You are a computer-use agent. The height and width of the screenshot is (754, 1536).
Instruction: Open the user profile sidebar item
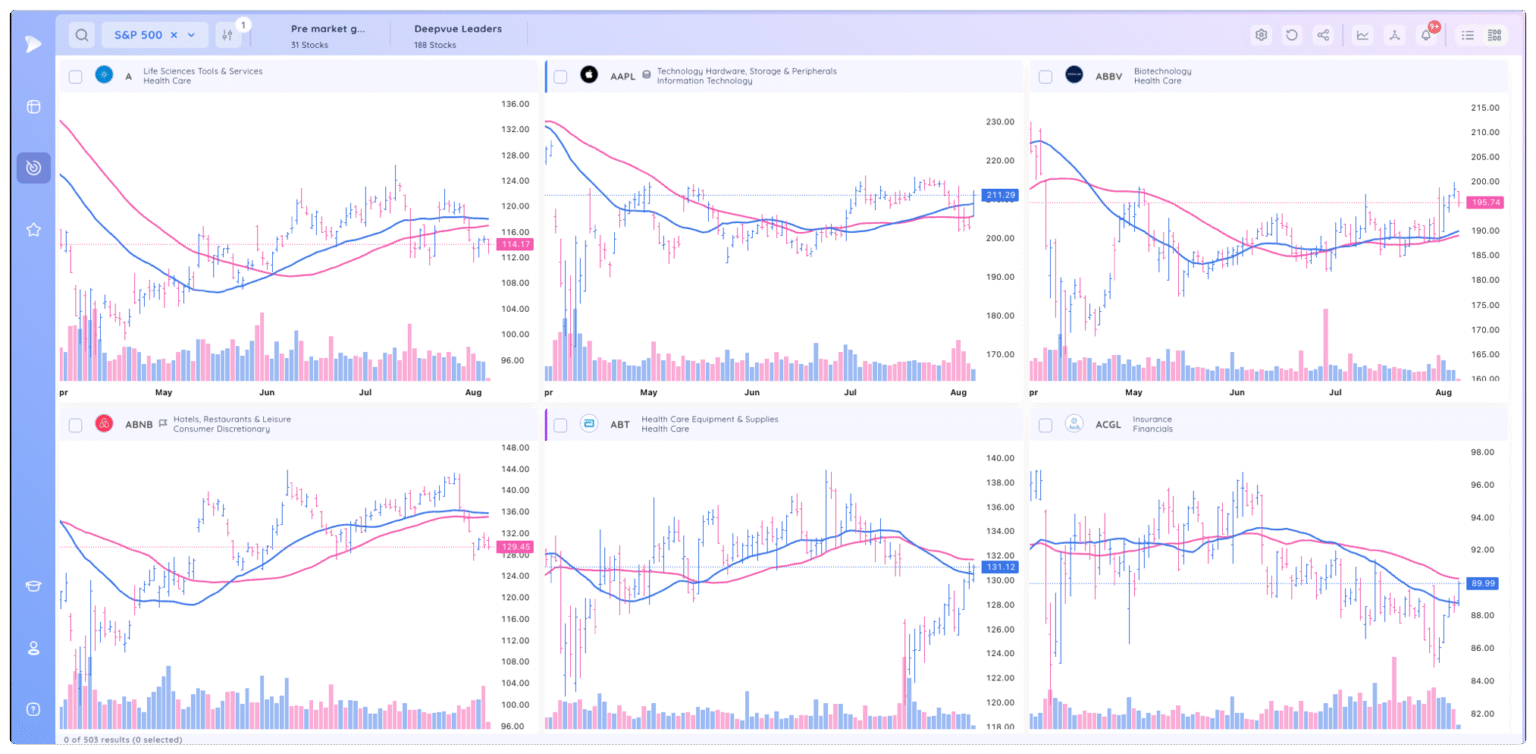pos(33,648)
